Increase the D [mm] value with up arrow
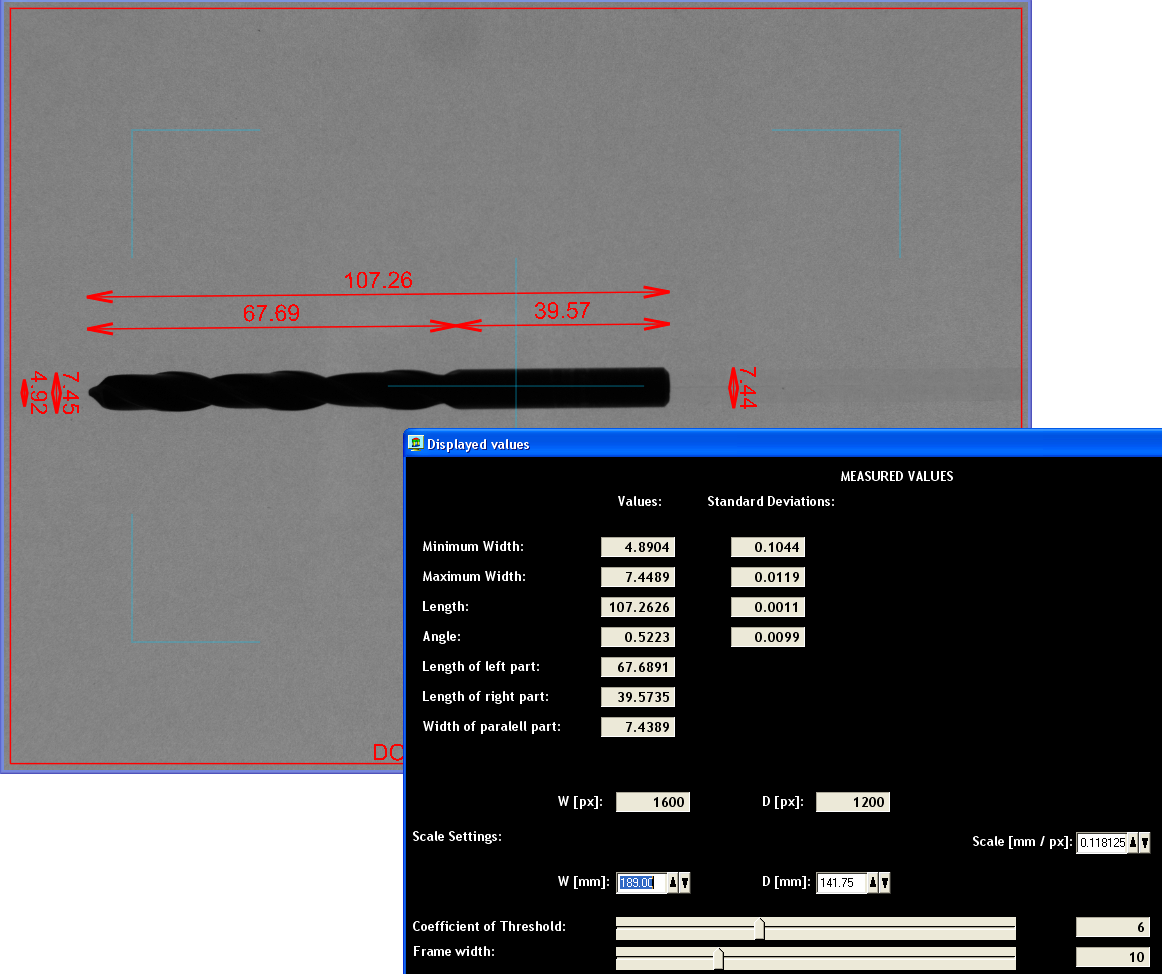1162x974 pixels. [x=873, y=882]
